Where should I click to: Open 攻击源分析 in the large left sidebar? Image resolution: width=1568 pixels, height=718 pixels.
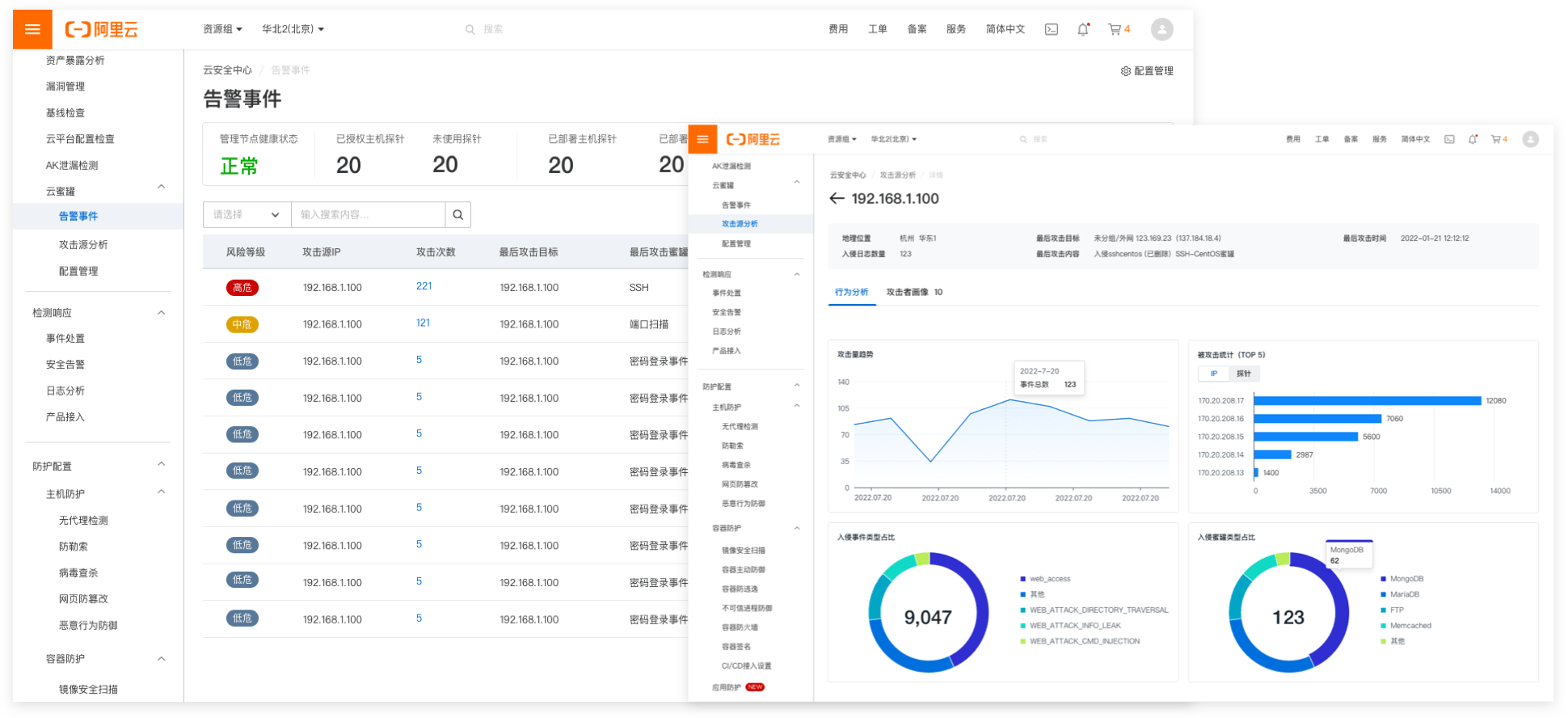point(83,245)
